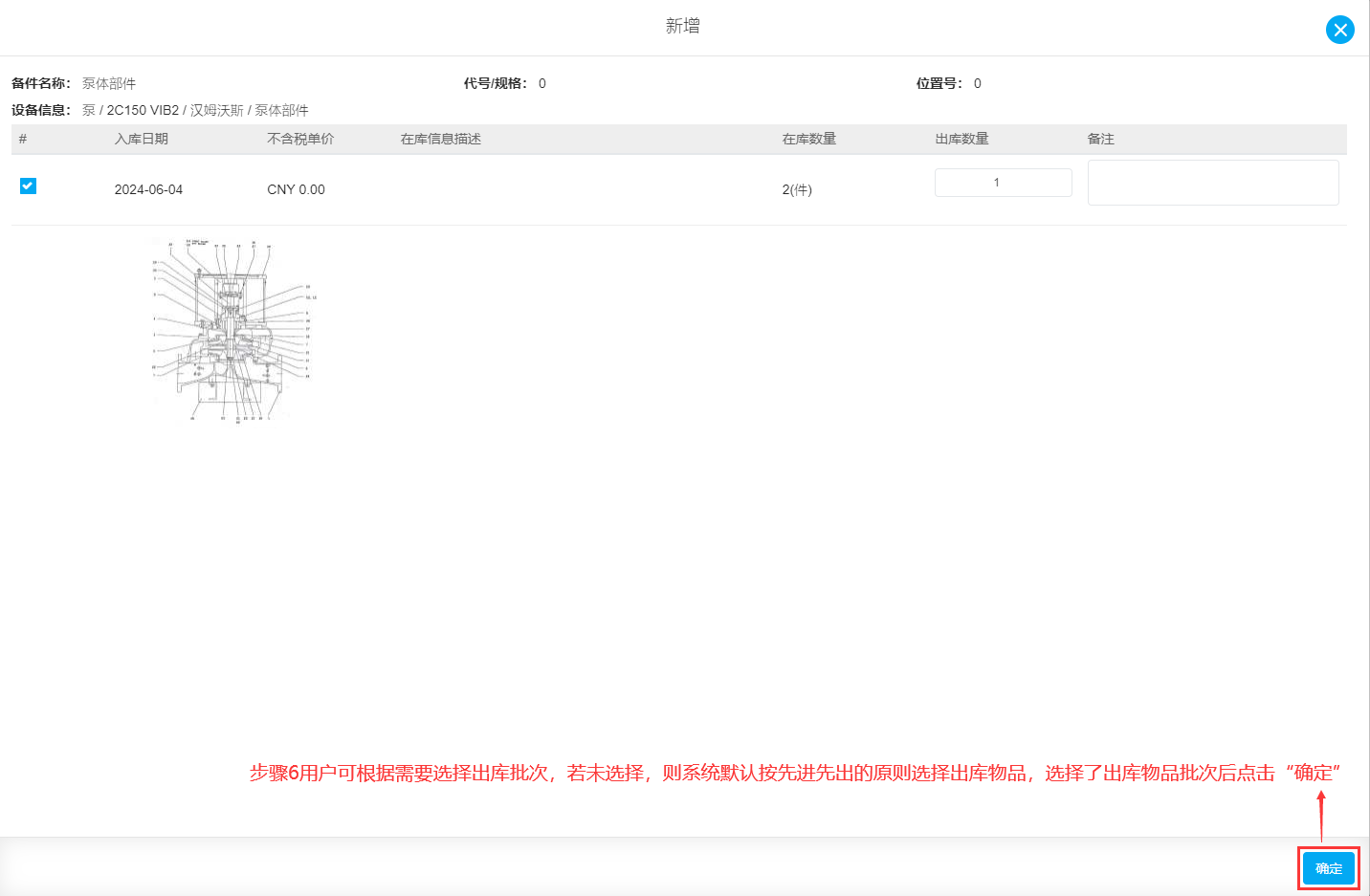Click the 出库数量 column header

point(961,139)
